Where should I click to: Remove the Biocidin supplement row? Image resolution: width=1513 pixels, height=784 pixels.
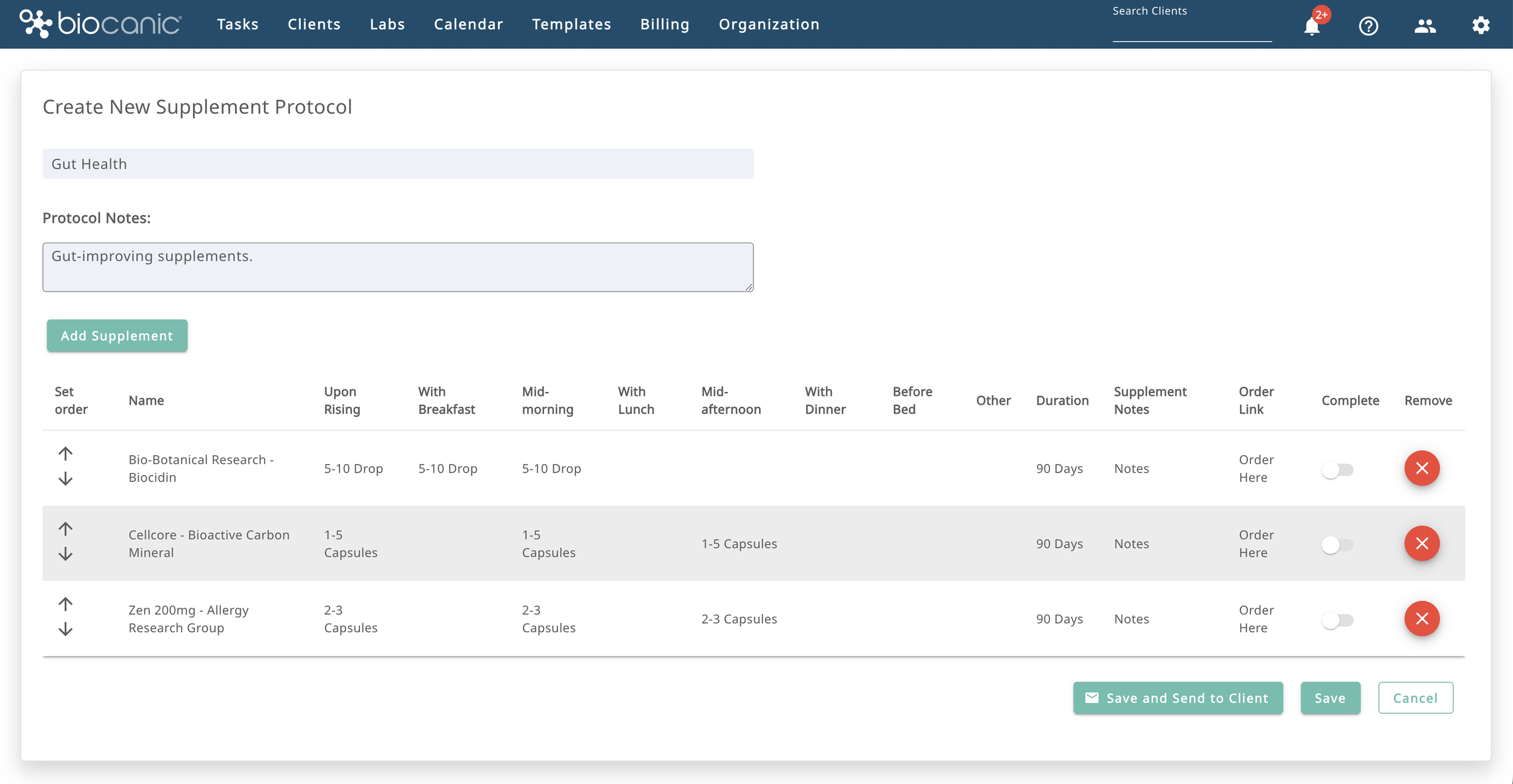point(1422,468)
